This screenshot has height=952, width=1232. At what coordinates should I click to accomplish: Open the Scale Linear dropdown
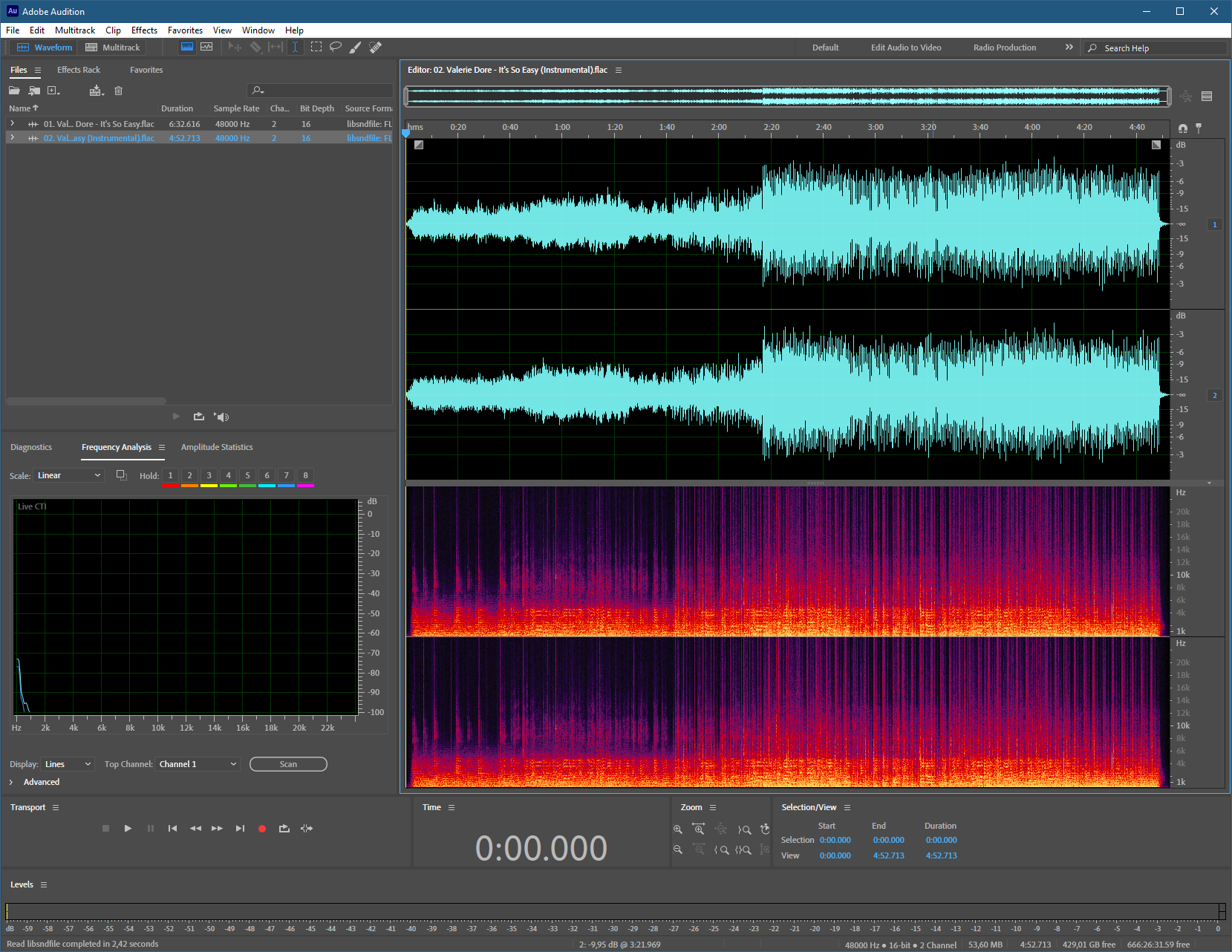[69, 475]
